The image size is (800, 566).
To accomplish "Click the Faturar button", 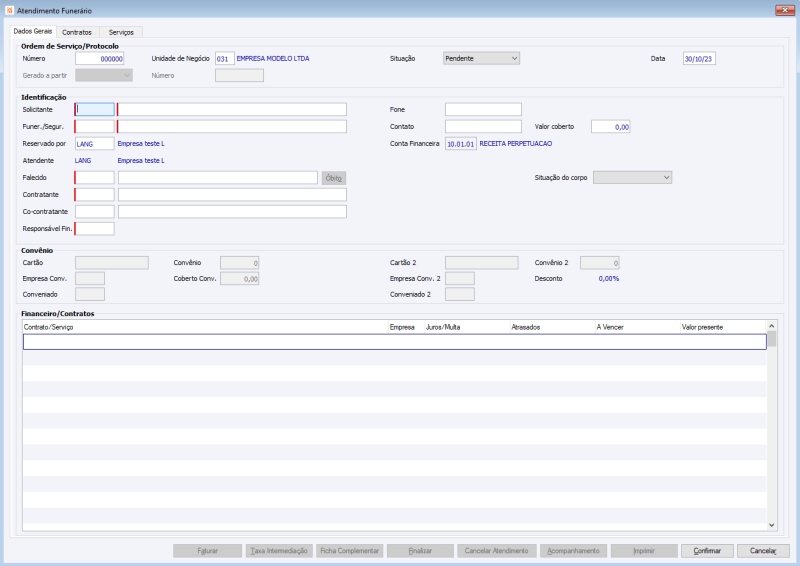I will [x=208, y=551].
